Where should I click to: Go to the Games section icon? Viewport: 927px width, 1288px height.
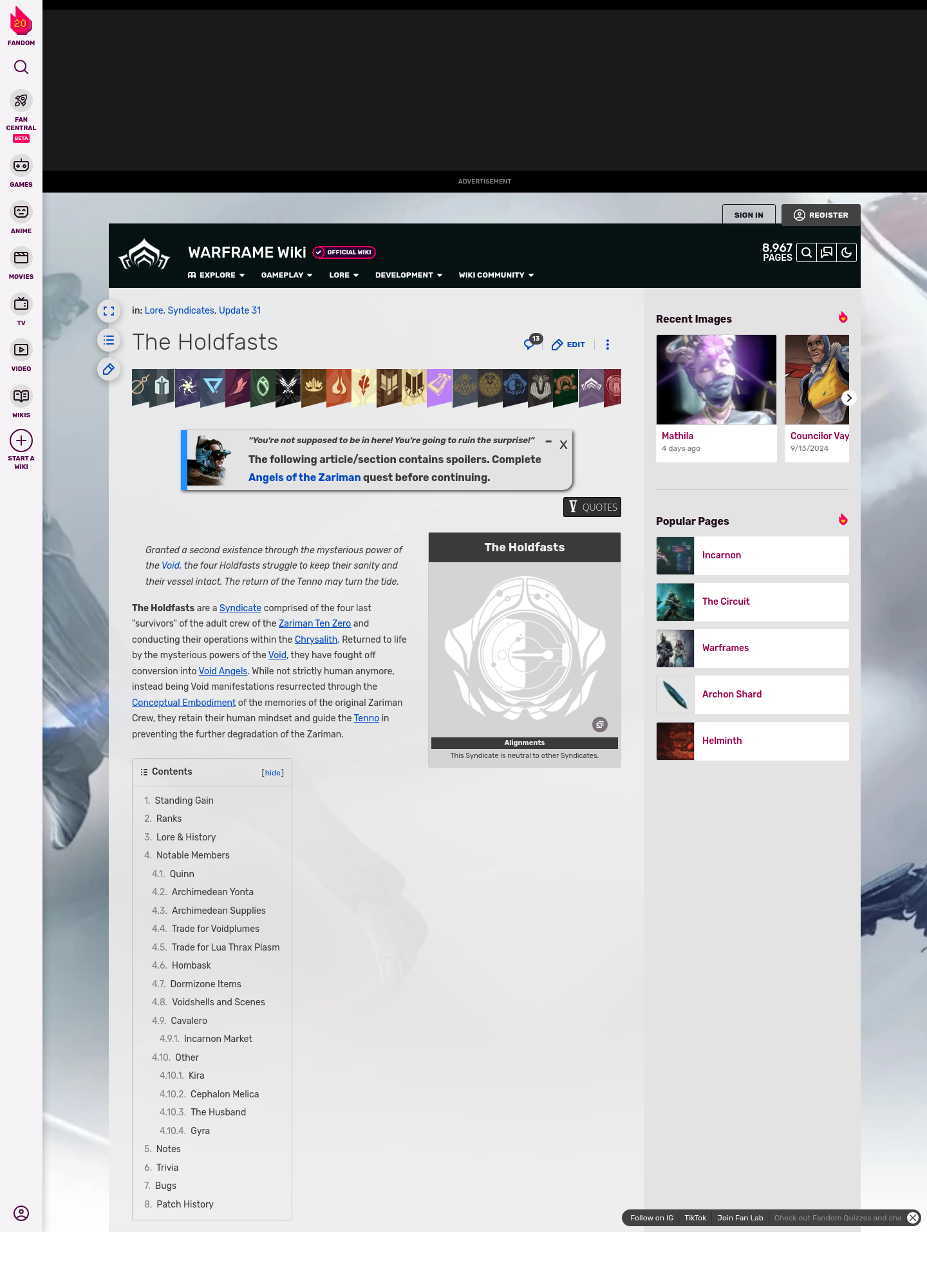21,166
